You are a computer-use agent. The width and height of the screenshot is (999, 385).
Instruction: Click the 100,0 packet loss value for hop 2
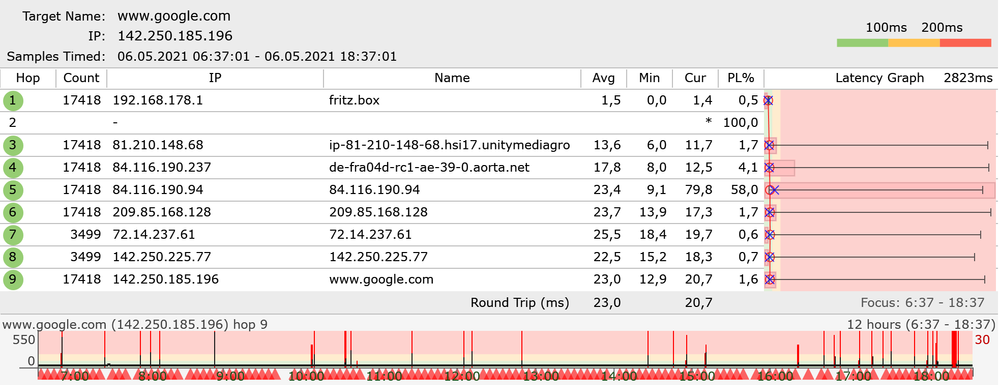741,123
